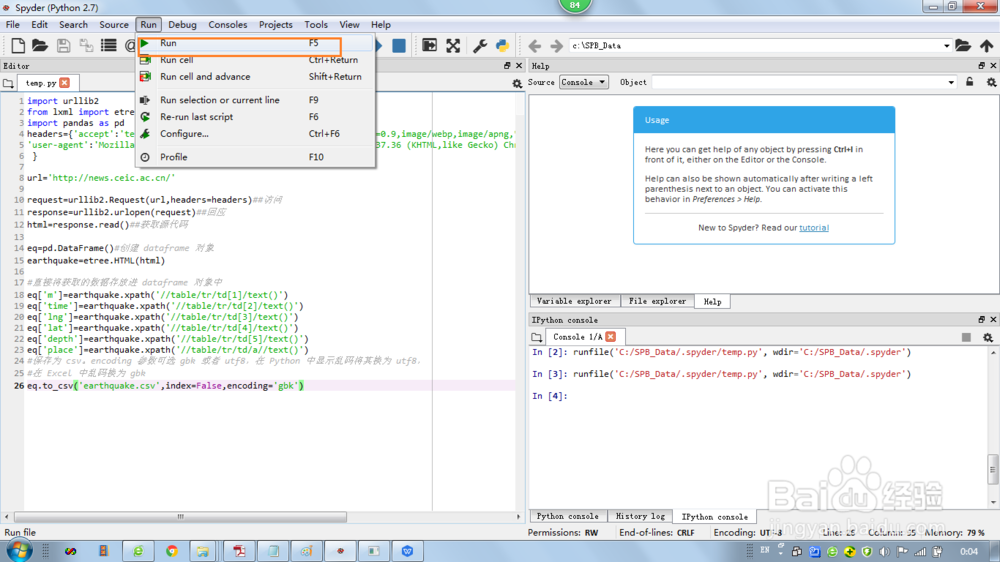Open Chrome from the Windows taskbar
The height and width of the screenshot is (562, 1000).
point(172,551)
